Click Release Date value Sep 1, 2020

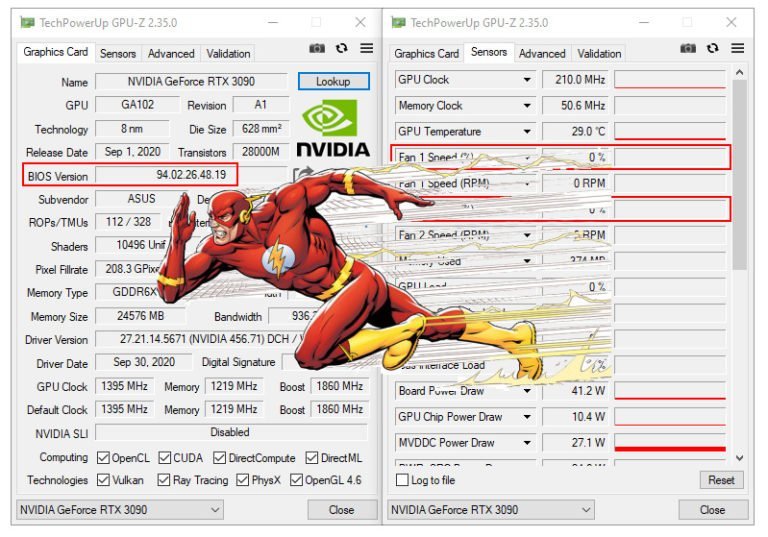pos(132,151)
